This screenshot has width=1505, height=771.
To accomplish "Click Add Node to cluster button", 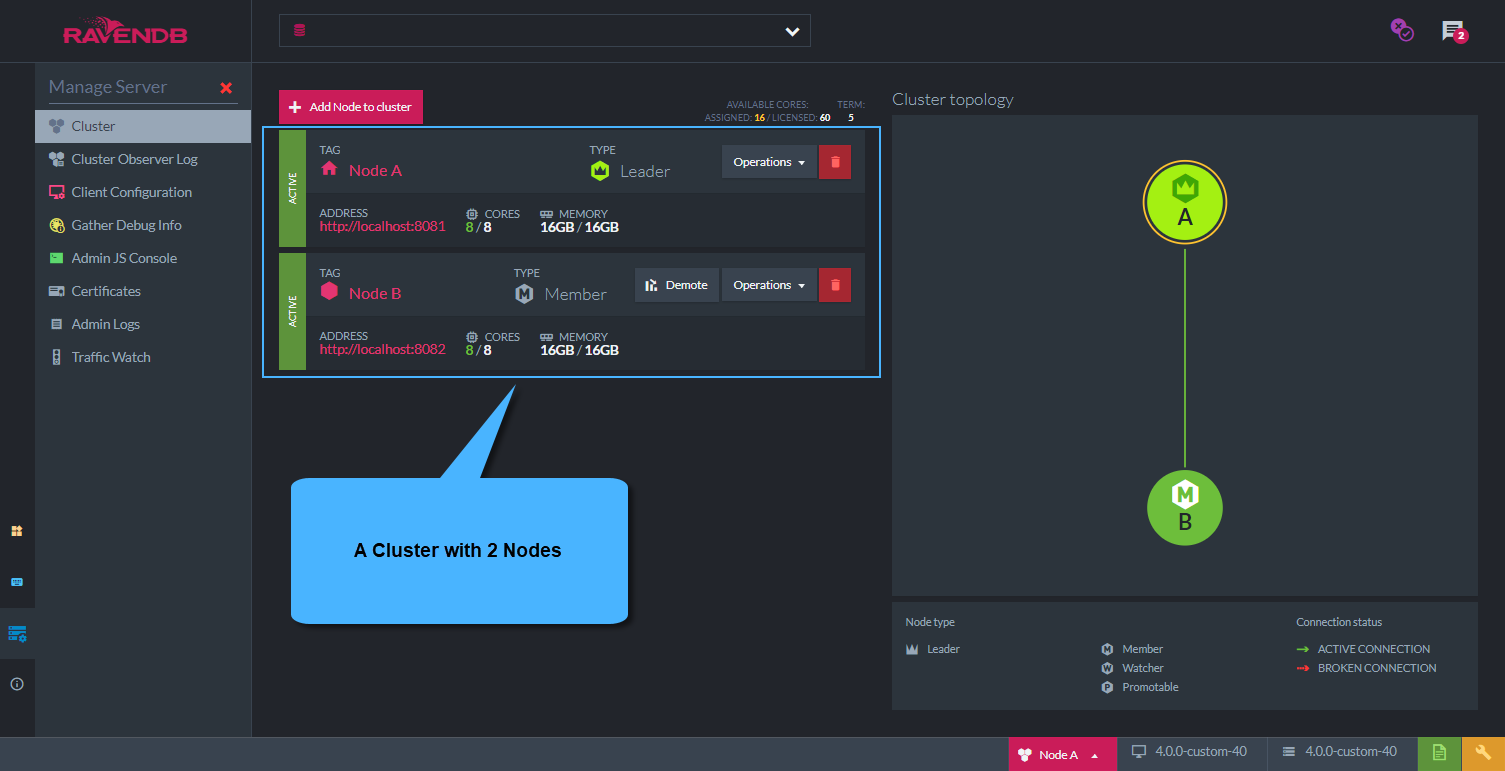I will 351,107.
